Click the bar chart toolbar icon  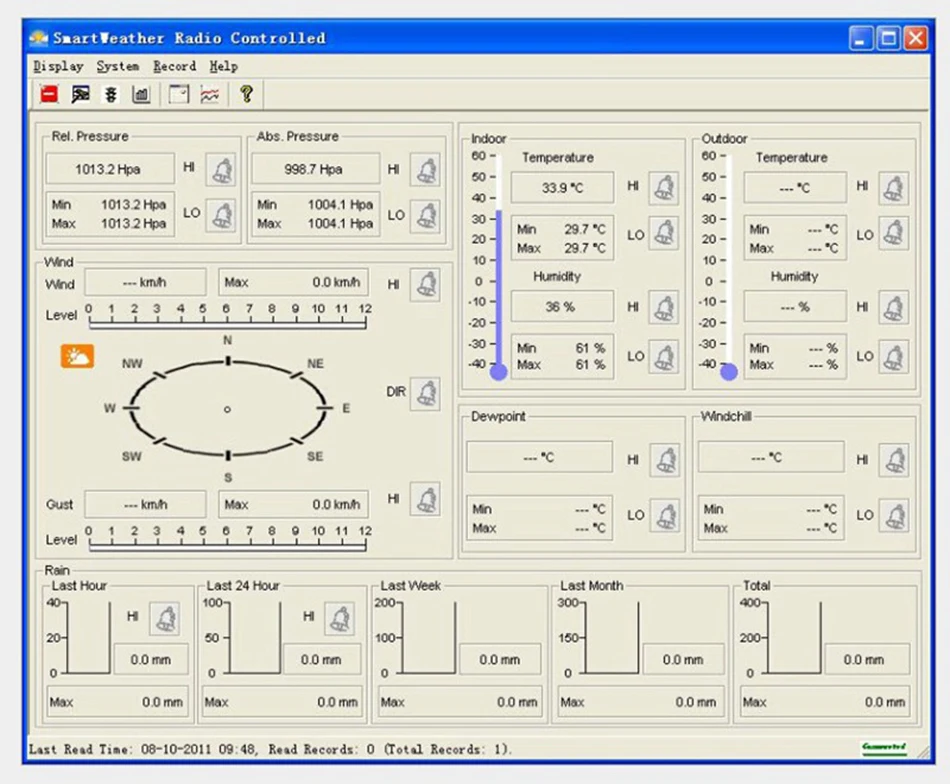click(x=141, y=95)
